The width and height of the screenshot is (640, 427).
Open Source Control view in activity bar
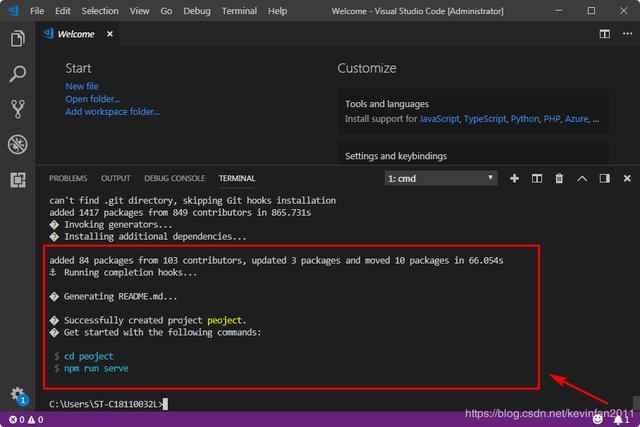click(x=18, y=109)
